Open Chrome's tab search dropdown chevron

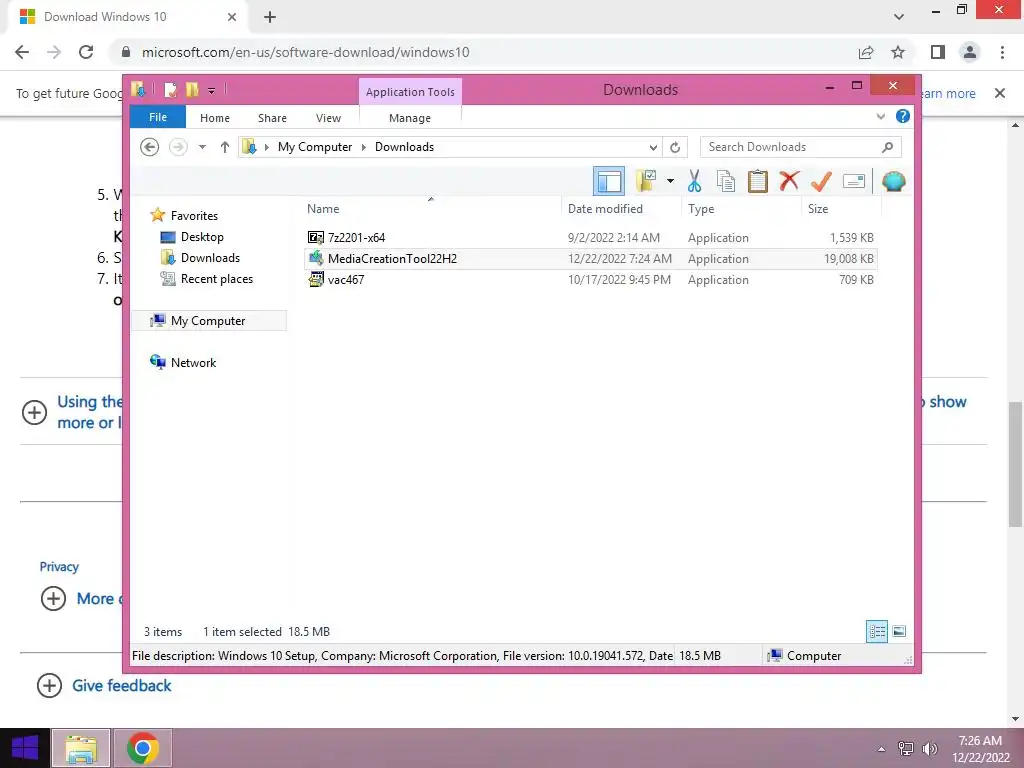(899, 17)
